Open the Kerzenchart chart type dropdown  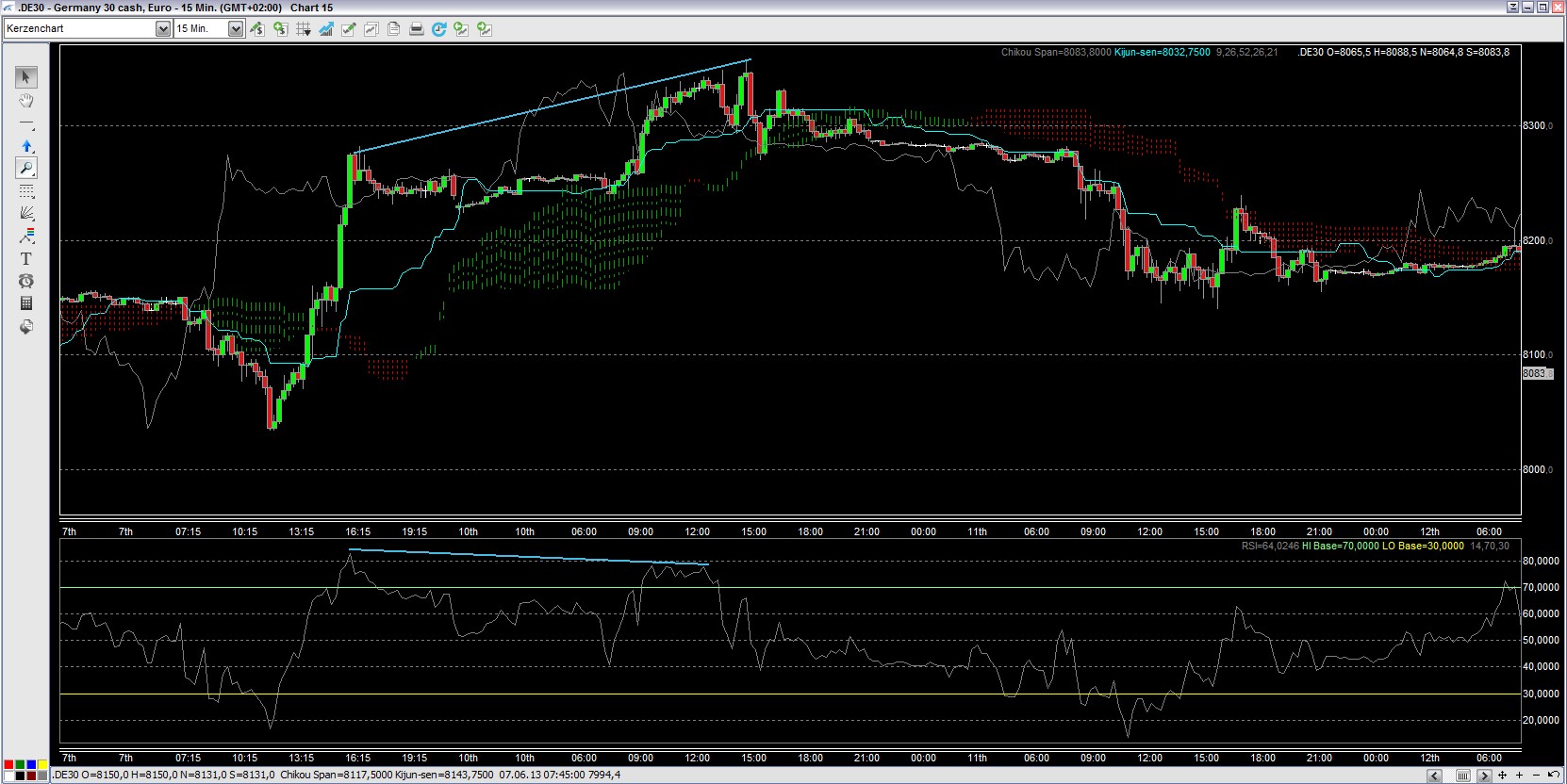pos(162,29)
